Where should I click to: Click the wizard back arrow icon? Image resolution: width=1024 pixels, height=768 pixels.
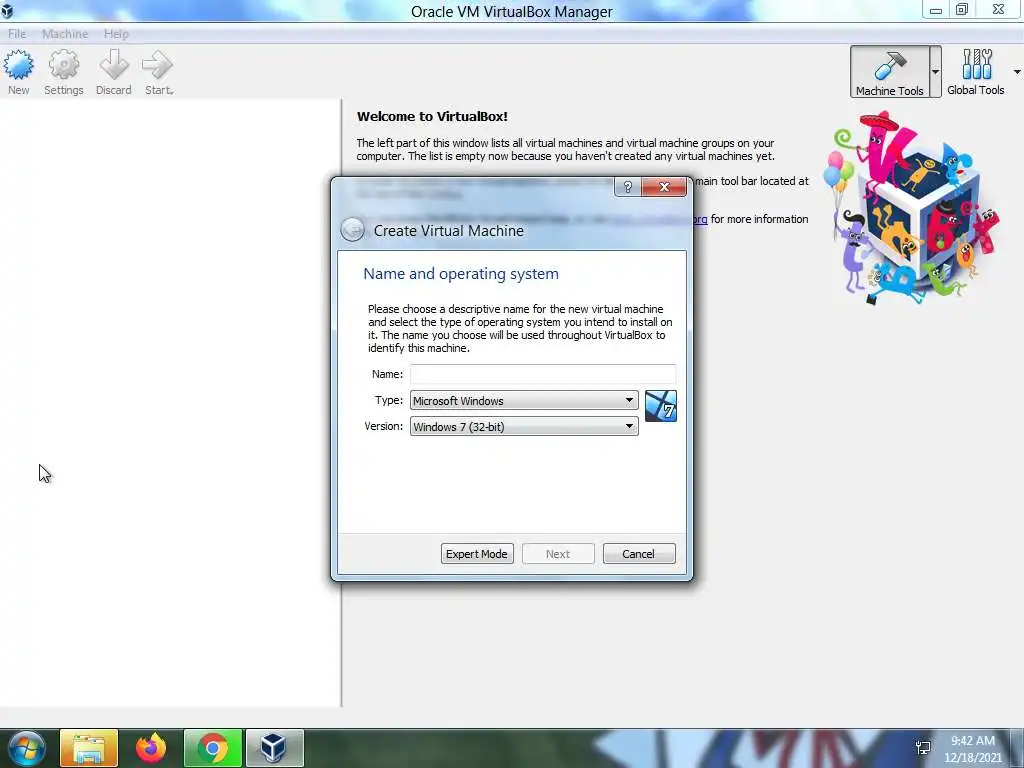pos(353,230)
